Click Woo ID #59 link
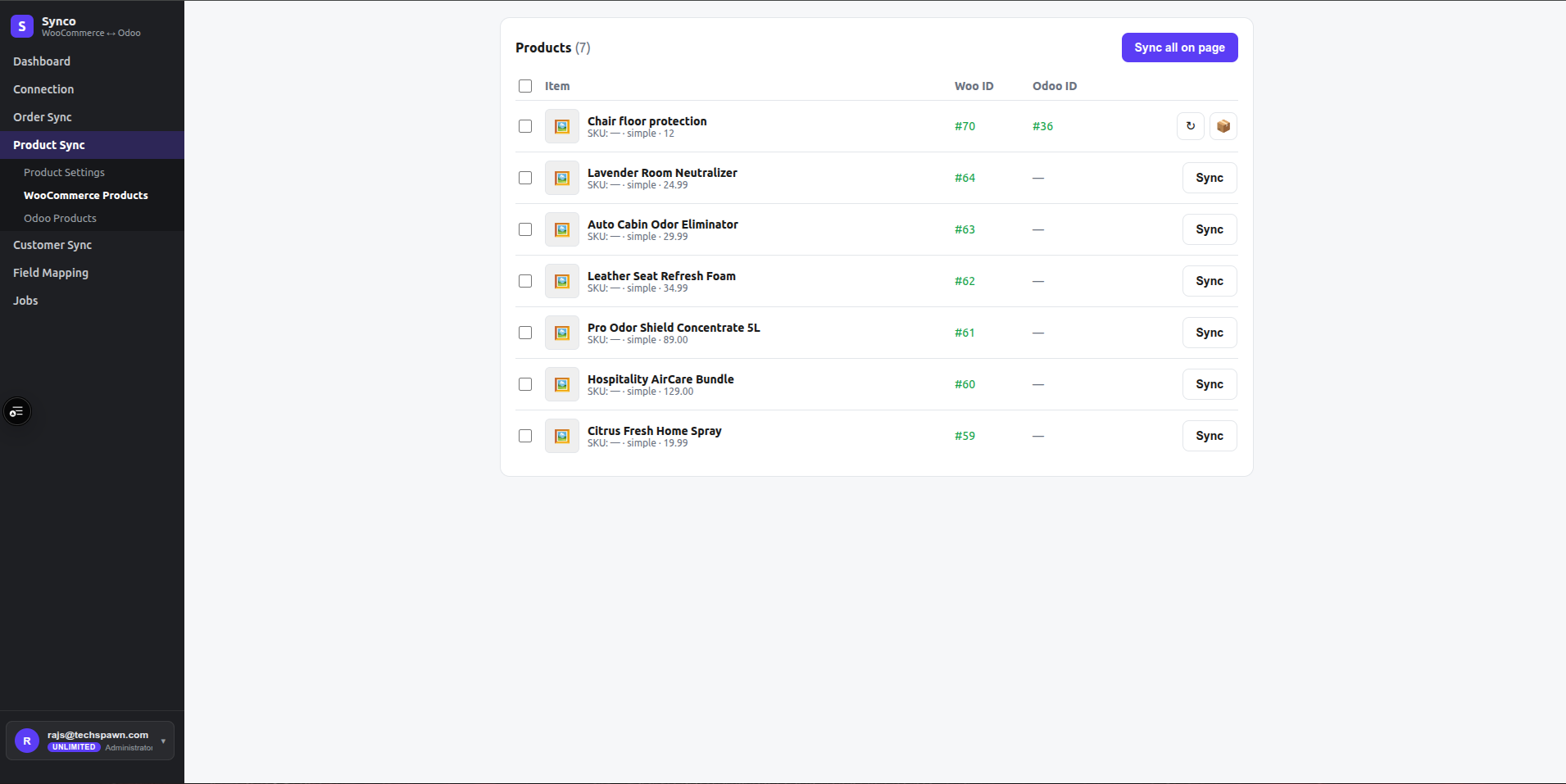Screen dimensions: 1566x784 pyautogui.click(x=965, y=436)
